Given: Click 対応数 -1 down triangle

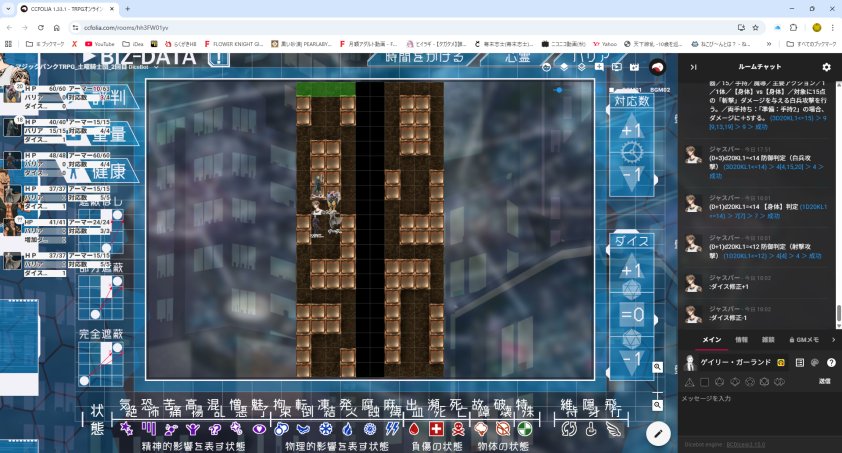Looking at the screenshot, I should [x=632, y=177].
